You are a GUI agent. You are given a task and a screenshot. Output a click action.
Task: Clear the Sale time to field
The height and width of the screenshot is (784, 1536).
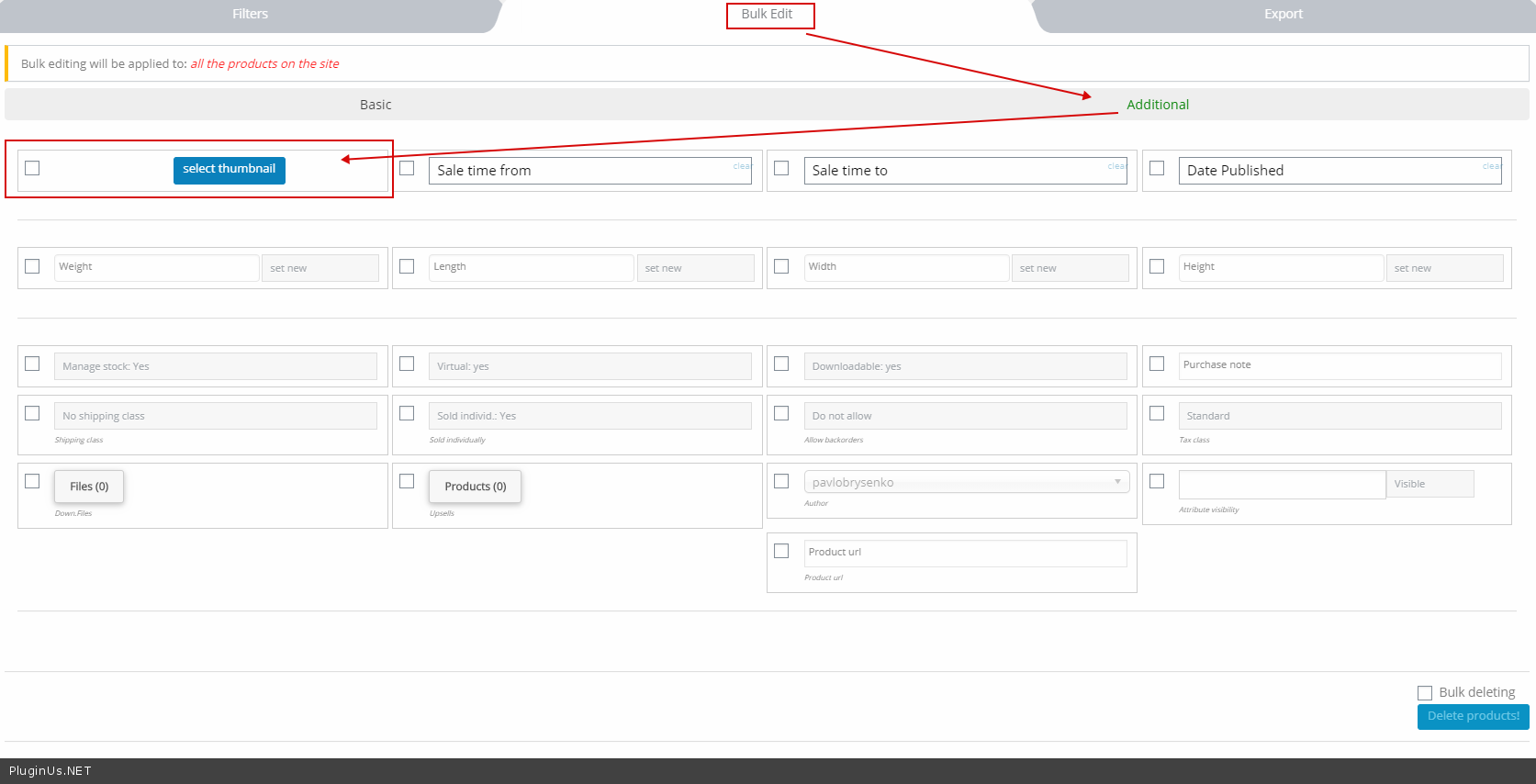[x=1116, y=166]
